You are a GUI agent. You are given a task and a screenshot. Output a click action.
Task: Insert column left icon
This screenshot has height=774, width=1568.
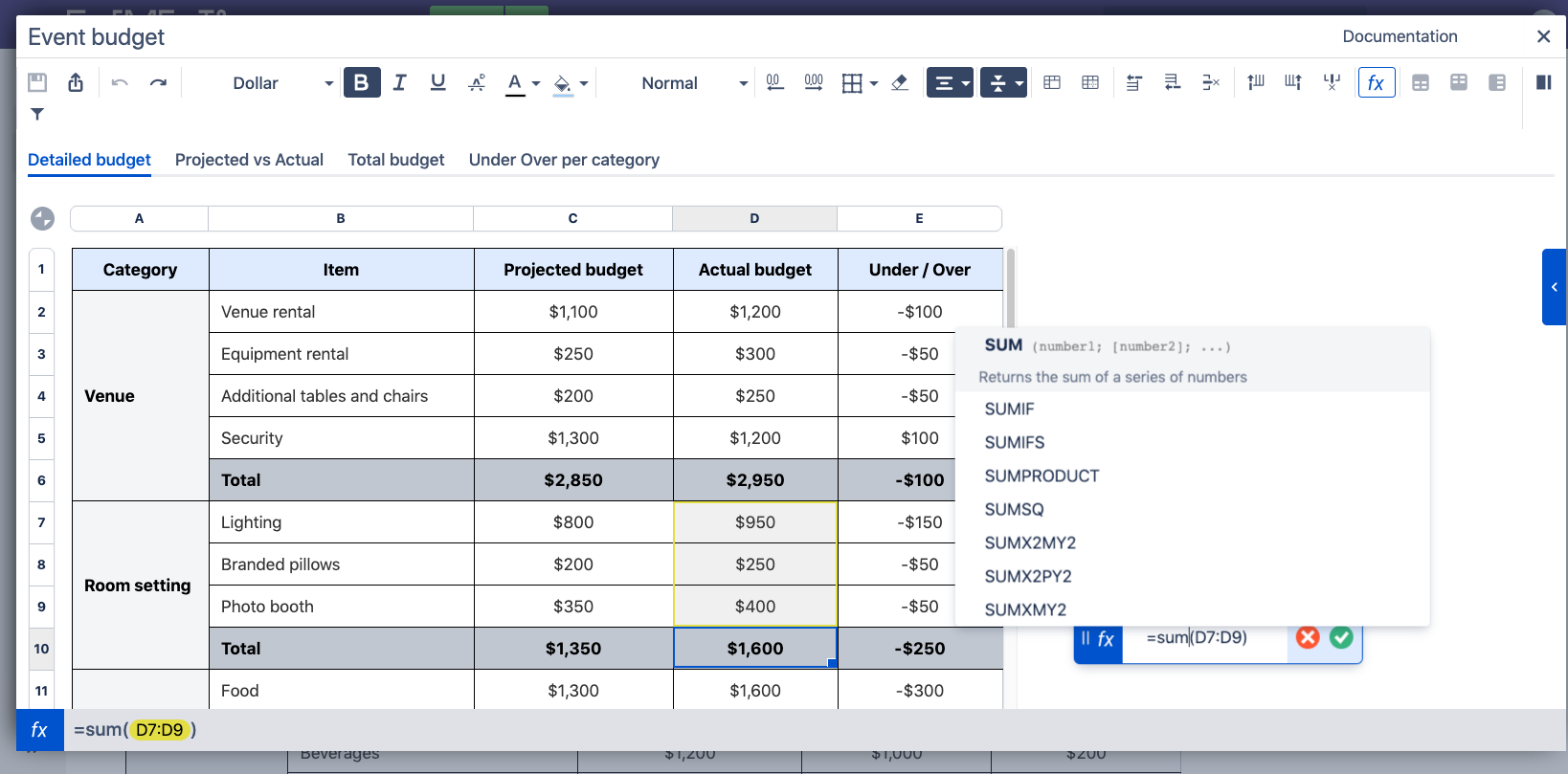pyautogui.click(x=1256, y=82)
